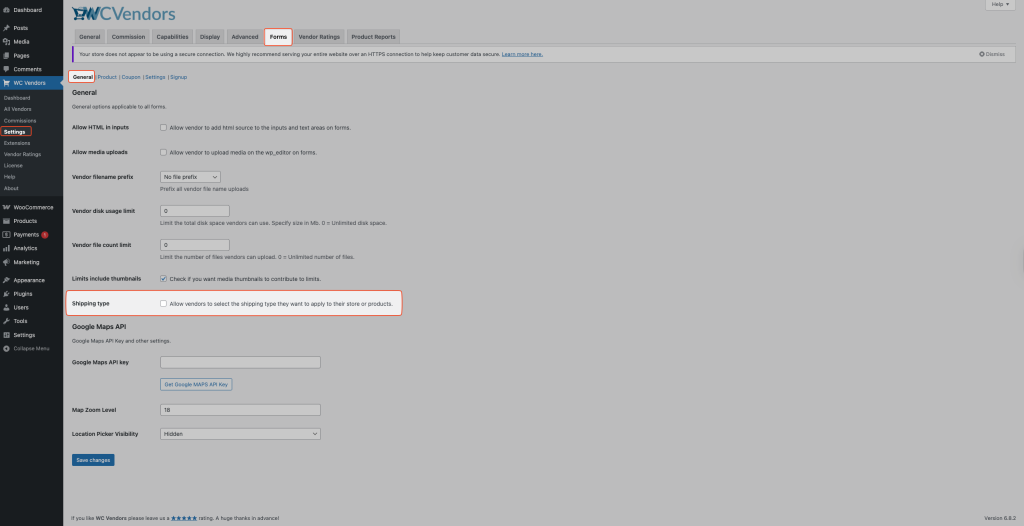This screenshot has width=1024, height=526.
Task: Open the Media library icon
Action: point(7,42)
